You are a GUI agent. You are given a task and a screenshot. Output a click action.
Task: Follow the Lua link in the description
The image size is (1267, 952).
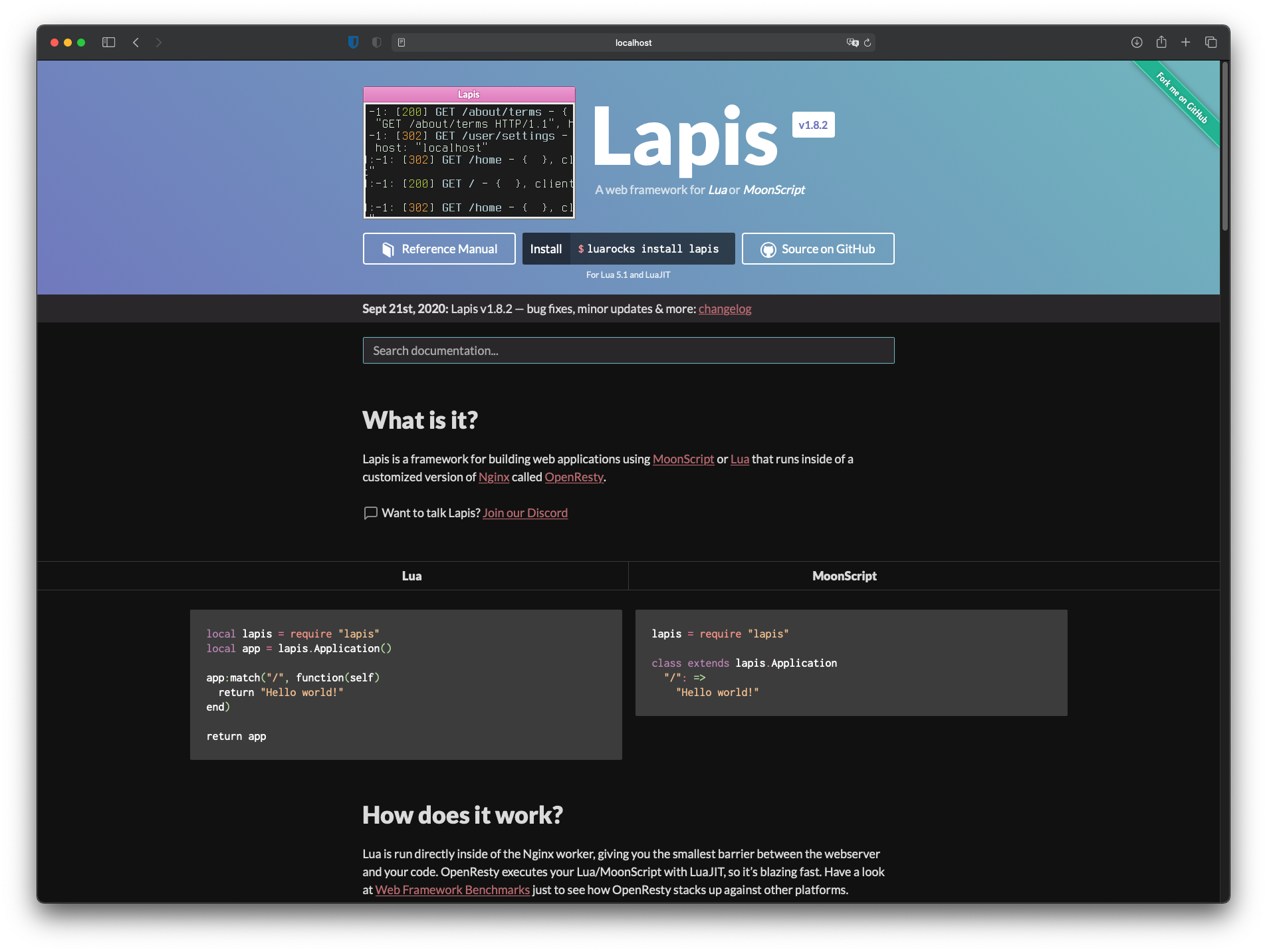(x=739, y=459)
